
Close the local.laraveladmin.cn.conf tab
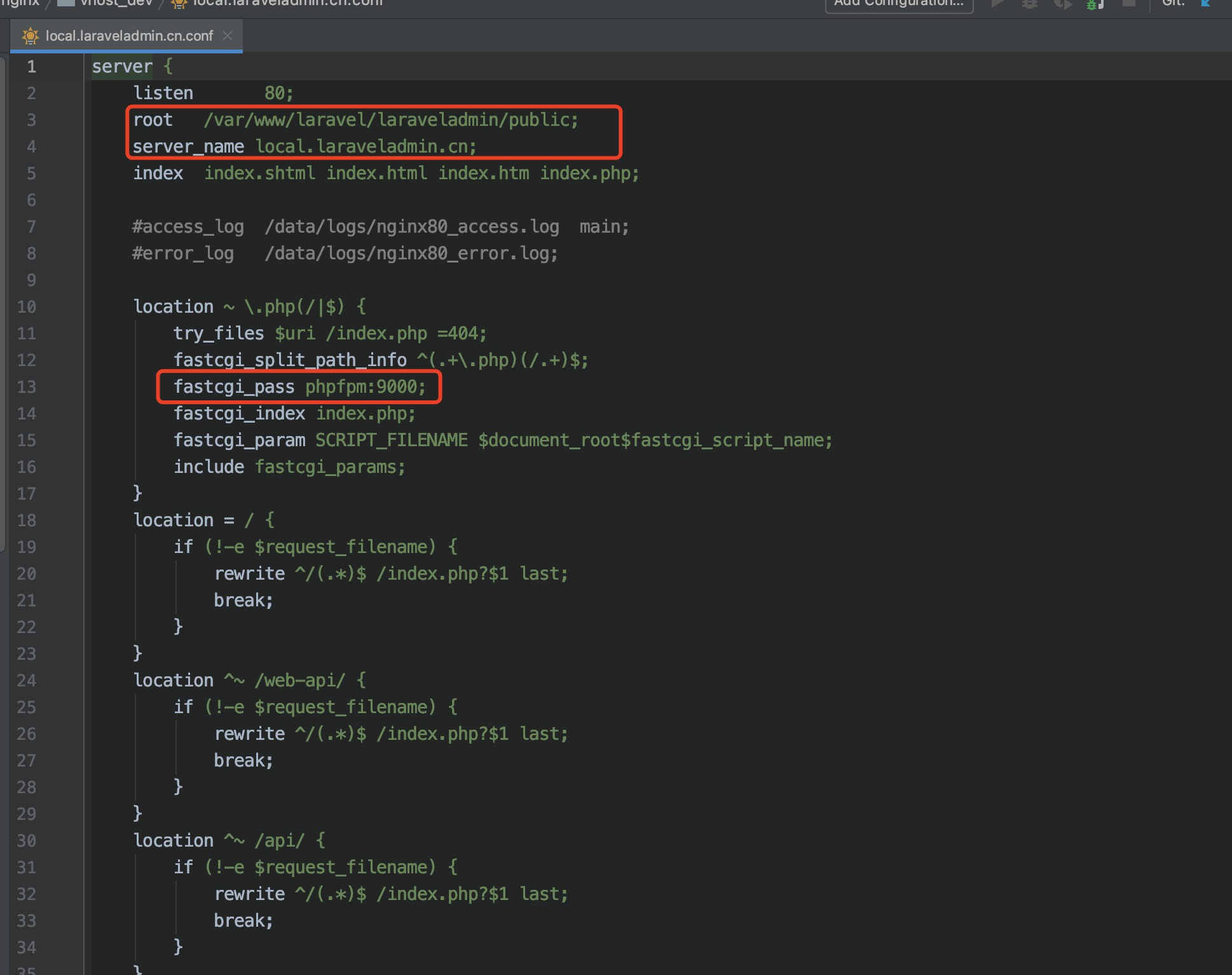tap(228, 36)
